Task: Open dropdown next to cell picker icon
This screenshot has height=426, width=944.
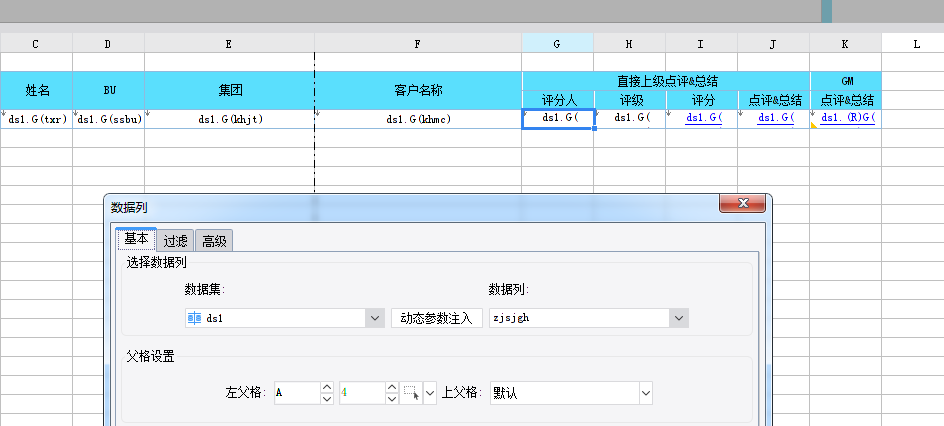Action: (x=430, y=393)
